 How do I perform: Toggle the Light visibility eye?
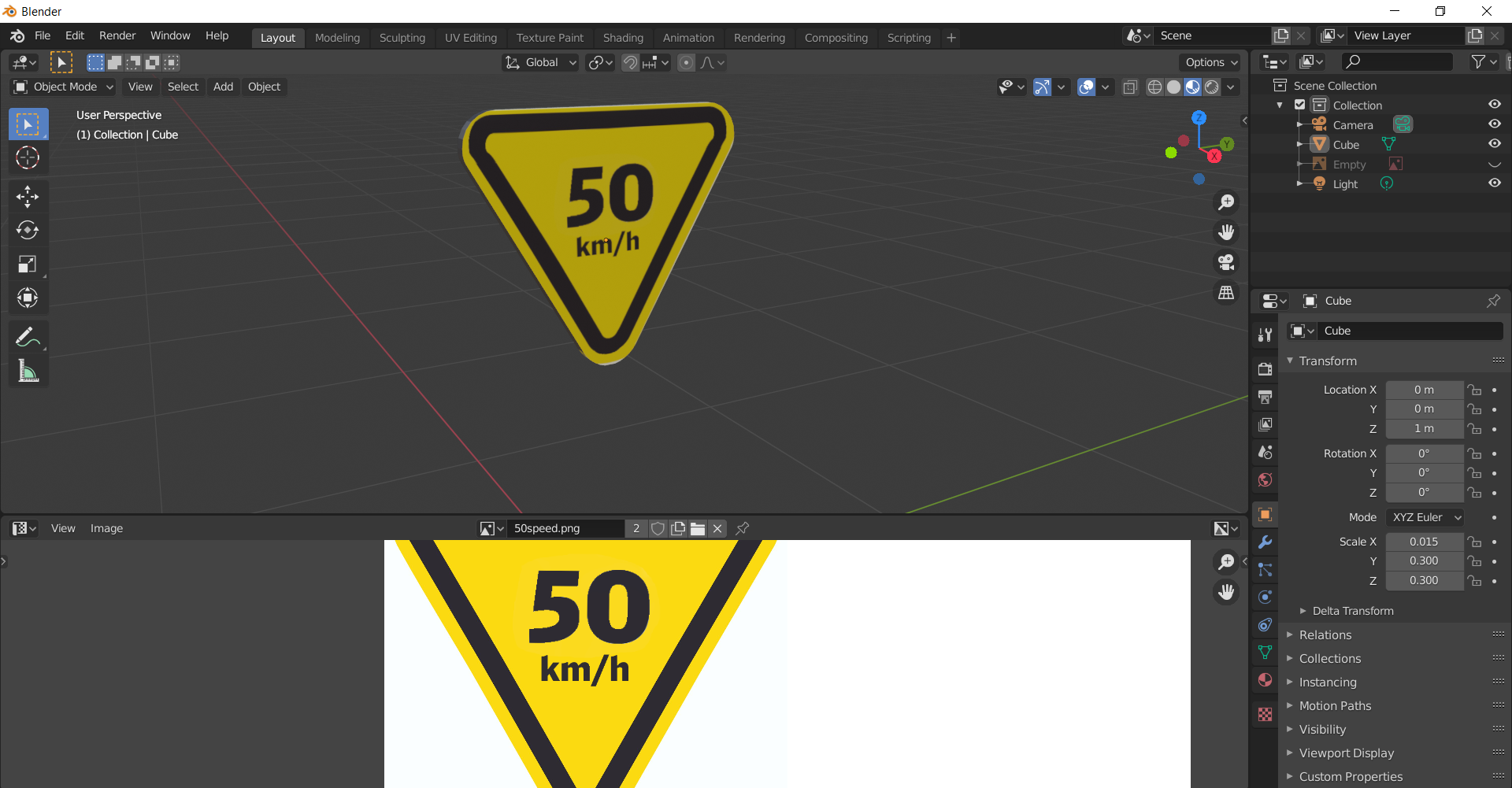click(x=1494, y=183)
